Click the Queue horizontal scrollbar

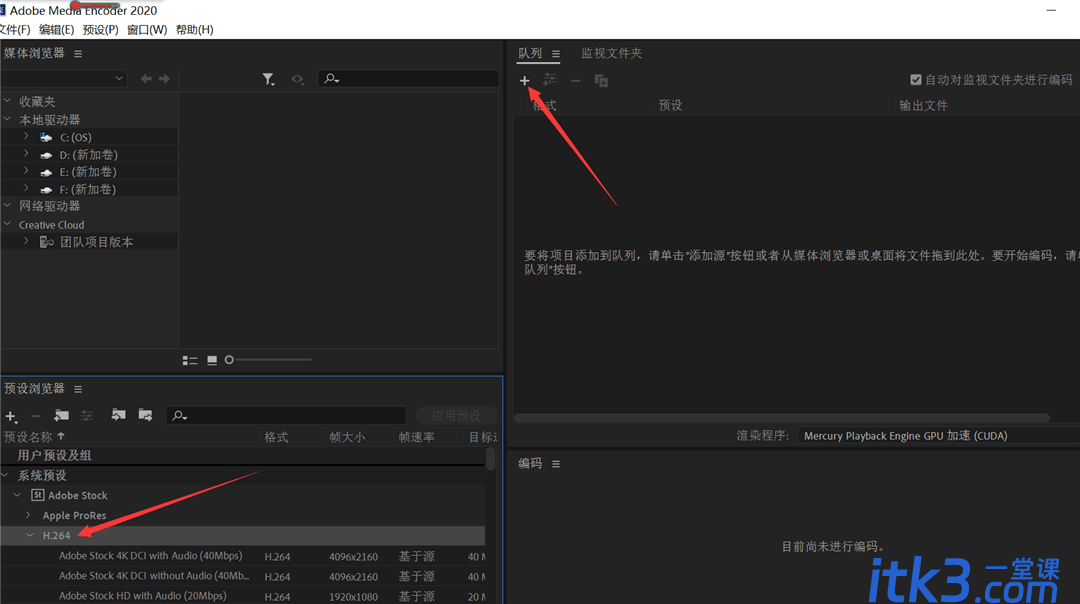tap(782, 418)
